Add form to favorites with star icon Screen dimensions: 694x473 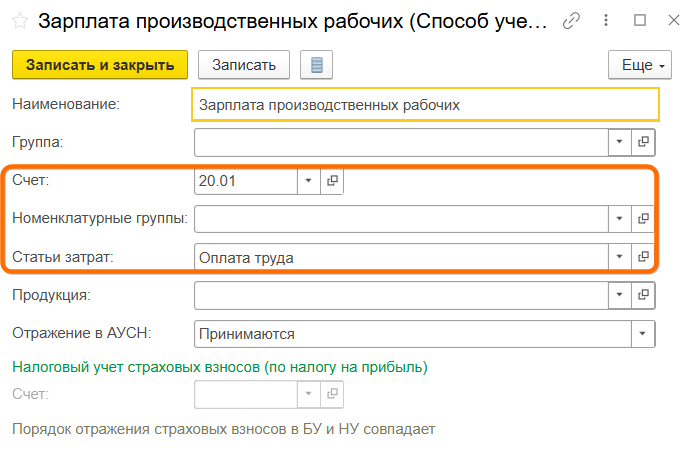point(20,21)
